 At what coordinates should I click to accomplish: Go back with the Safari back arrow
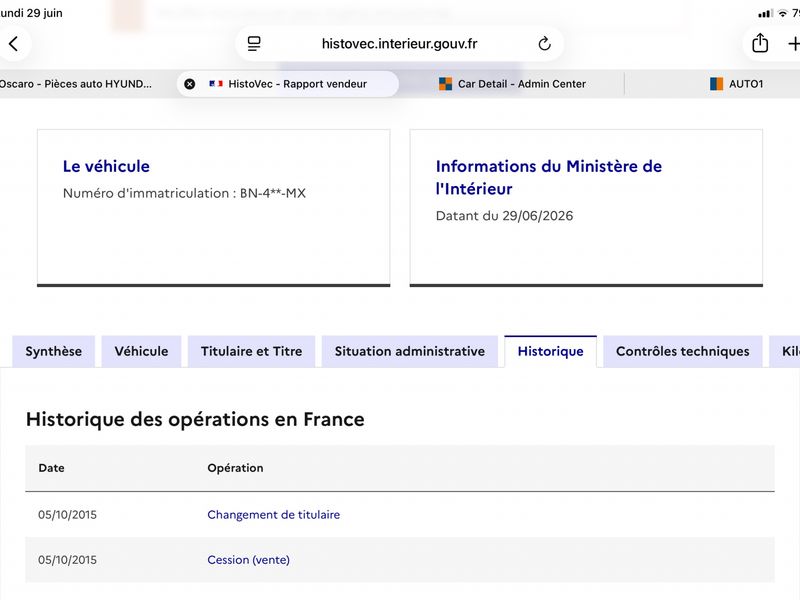click(14, 44)
